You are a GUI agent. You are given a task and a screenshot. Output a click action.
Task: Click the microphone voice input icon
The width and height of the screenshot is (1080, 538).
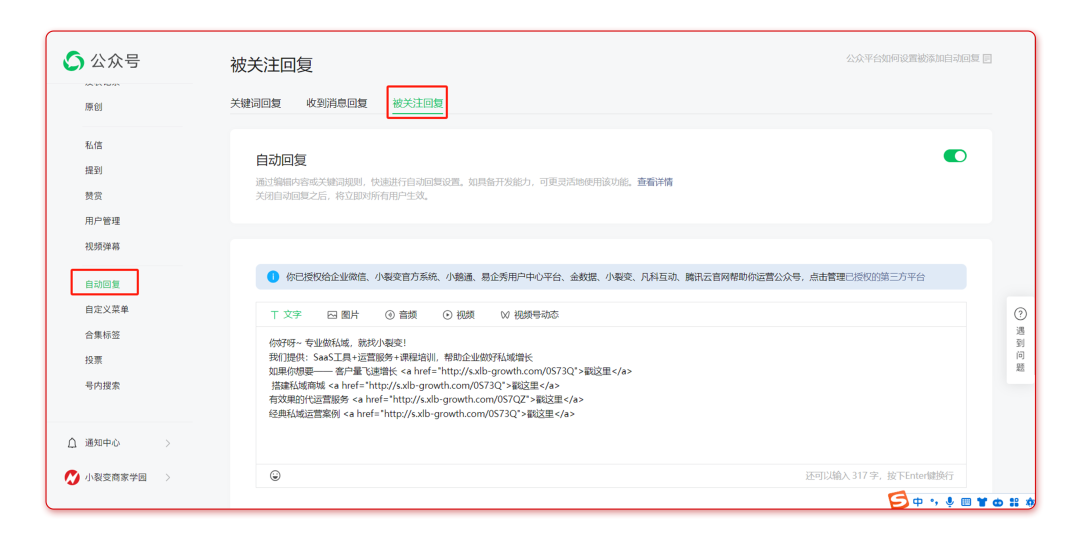pyautogui.click(x=949, y=502)
